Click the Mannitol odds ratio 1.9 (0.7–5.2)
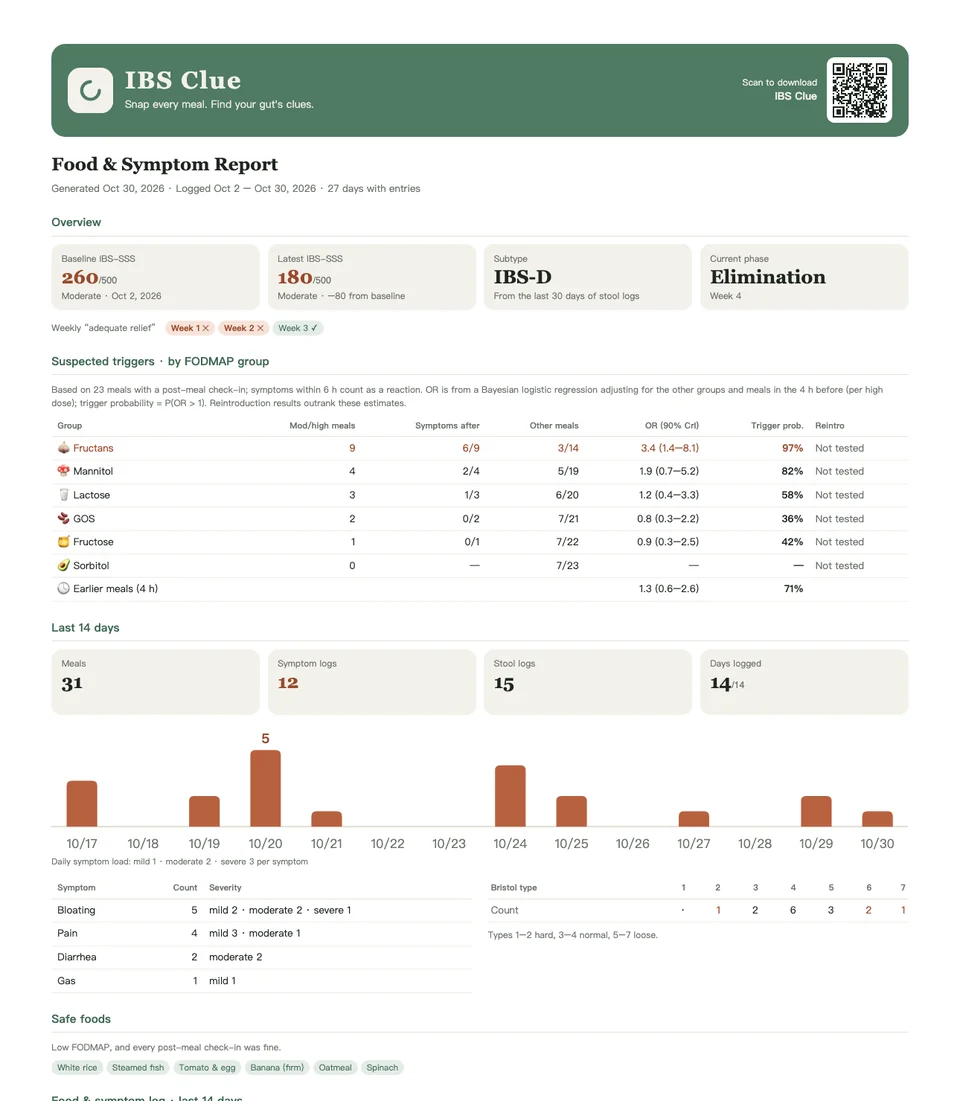Image resolution: width=960 pixels, height=1101 pixels. pos(669,471)
